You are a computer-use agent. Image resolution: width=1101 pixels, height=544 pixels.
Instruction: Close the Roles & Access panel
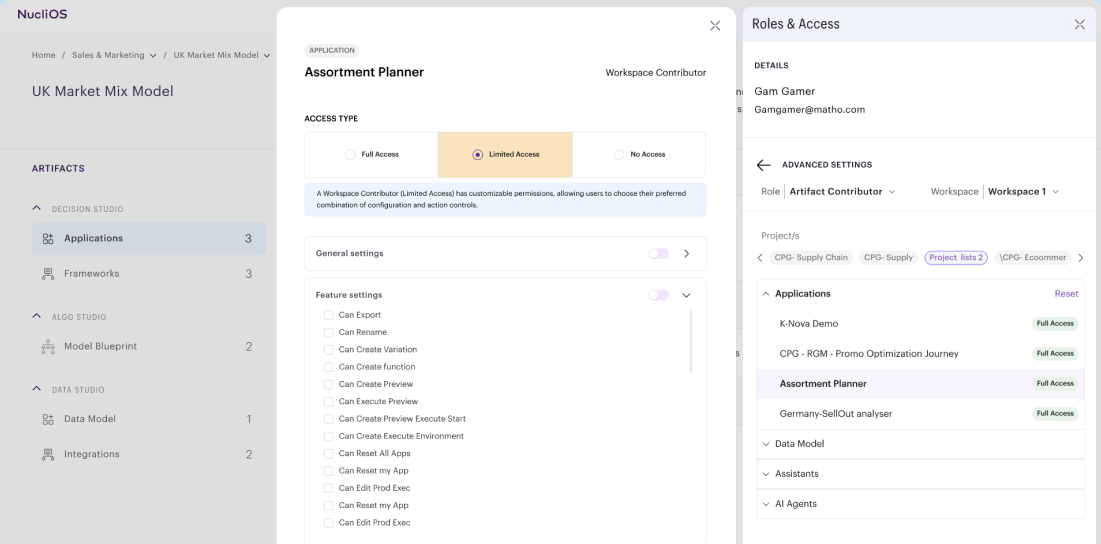click(x=1080, y=25)
